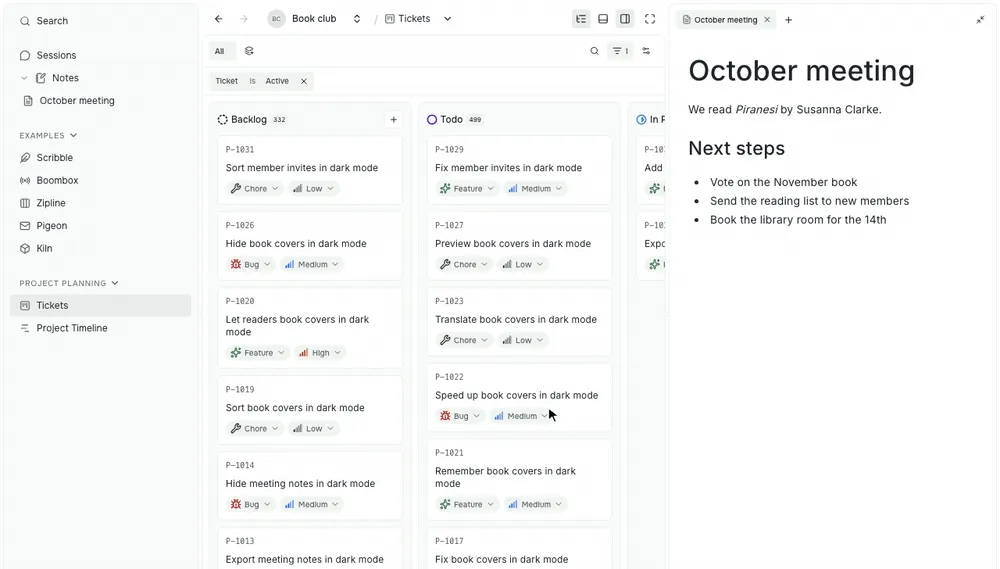The image size is (1000, 569).
Task: Open Bug type dropdown on P-1026
Action: click(251, 265)
